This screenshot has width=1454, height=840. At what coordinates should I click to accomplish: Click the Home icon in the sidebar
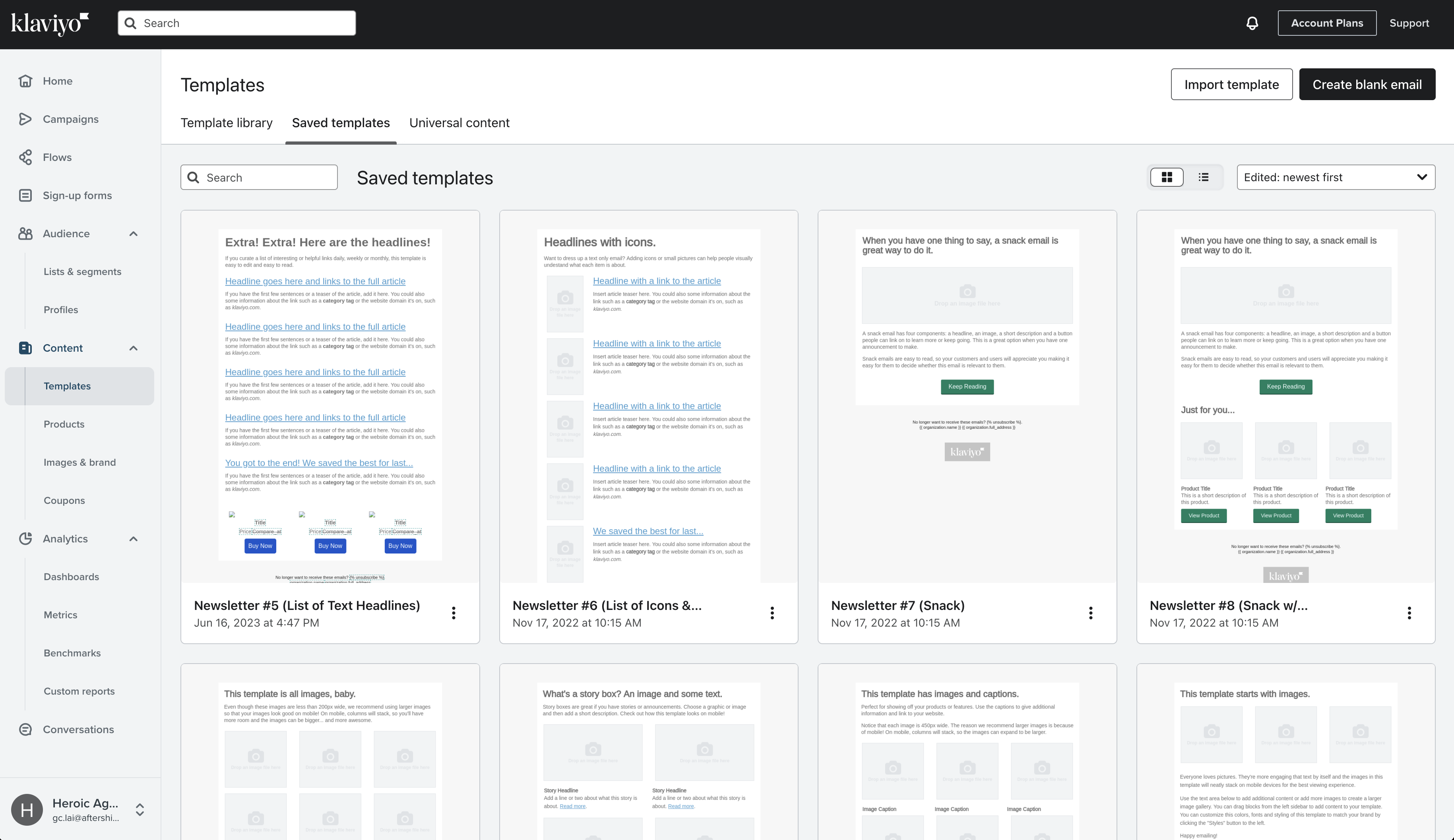point(25,81)
